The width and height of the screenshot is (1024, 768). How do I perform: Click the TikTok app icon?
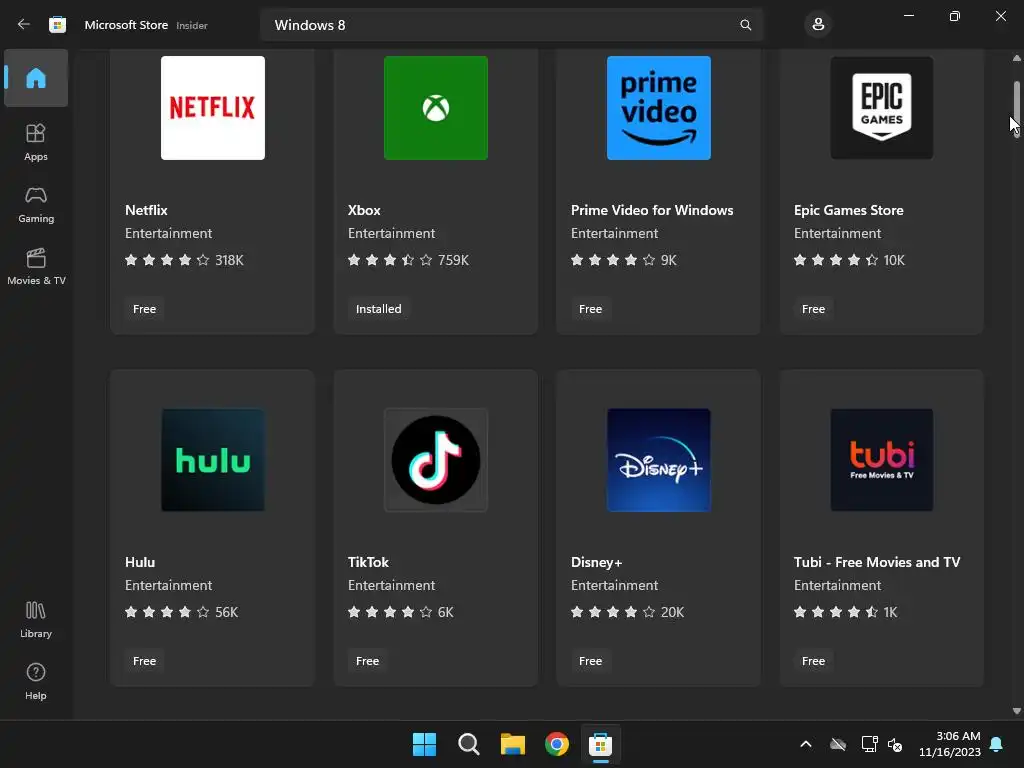click(x=436, y=460)
